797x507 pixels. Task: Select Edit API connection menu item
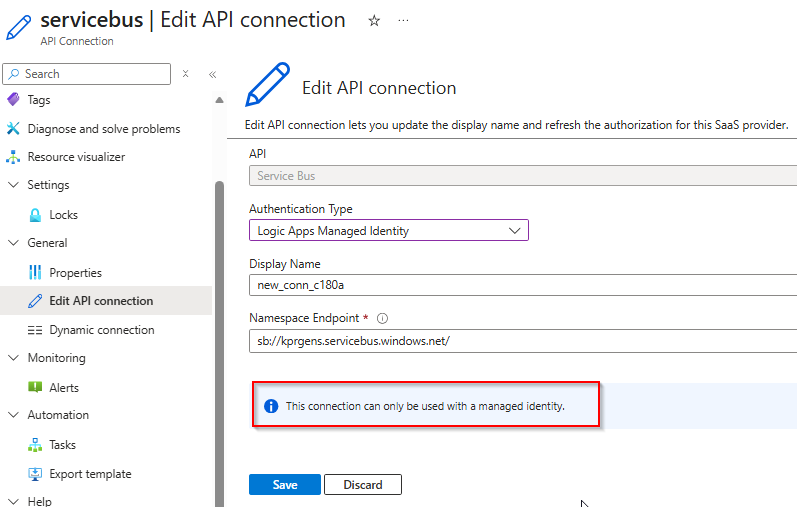tap(106, 301)
